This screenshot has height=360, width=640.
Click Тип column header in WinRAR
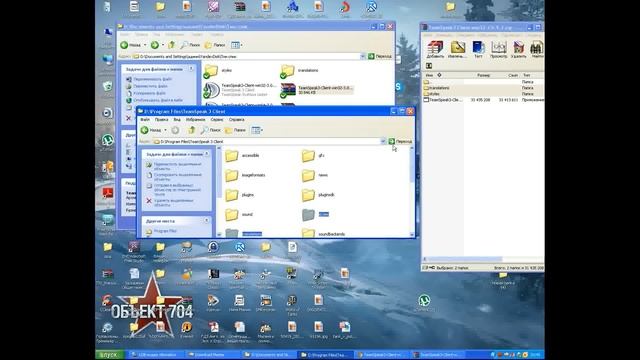click(532, 75)
